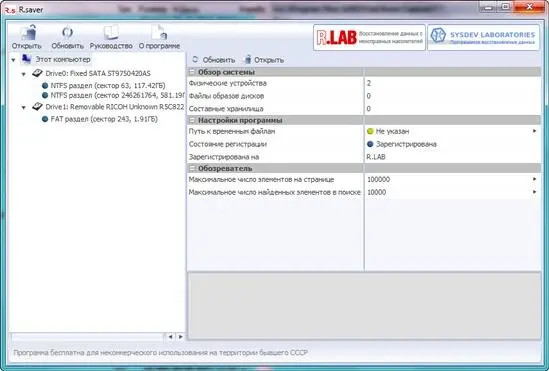
Task: Click the right panel Открыть button
Action: click(x=264, y=60)
